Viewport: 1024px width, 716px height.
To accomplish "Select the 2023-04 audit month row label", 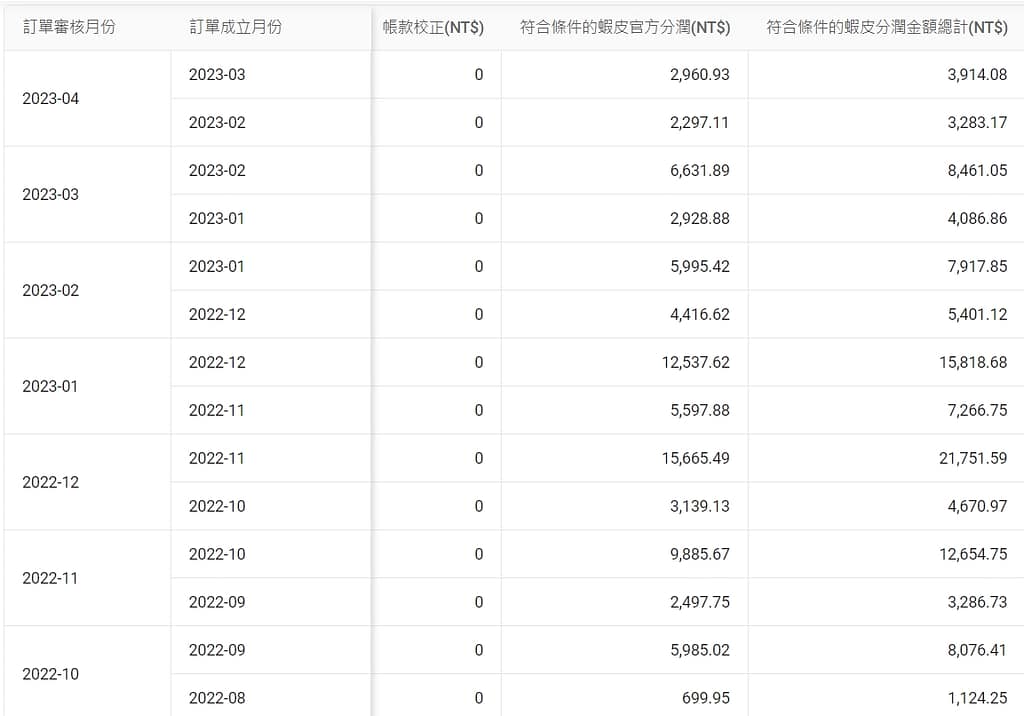I will click(50, 98).
